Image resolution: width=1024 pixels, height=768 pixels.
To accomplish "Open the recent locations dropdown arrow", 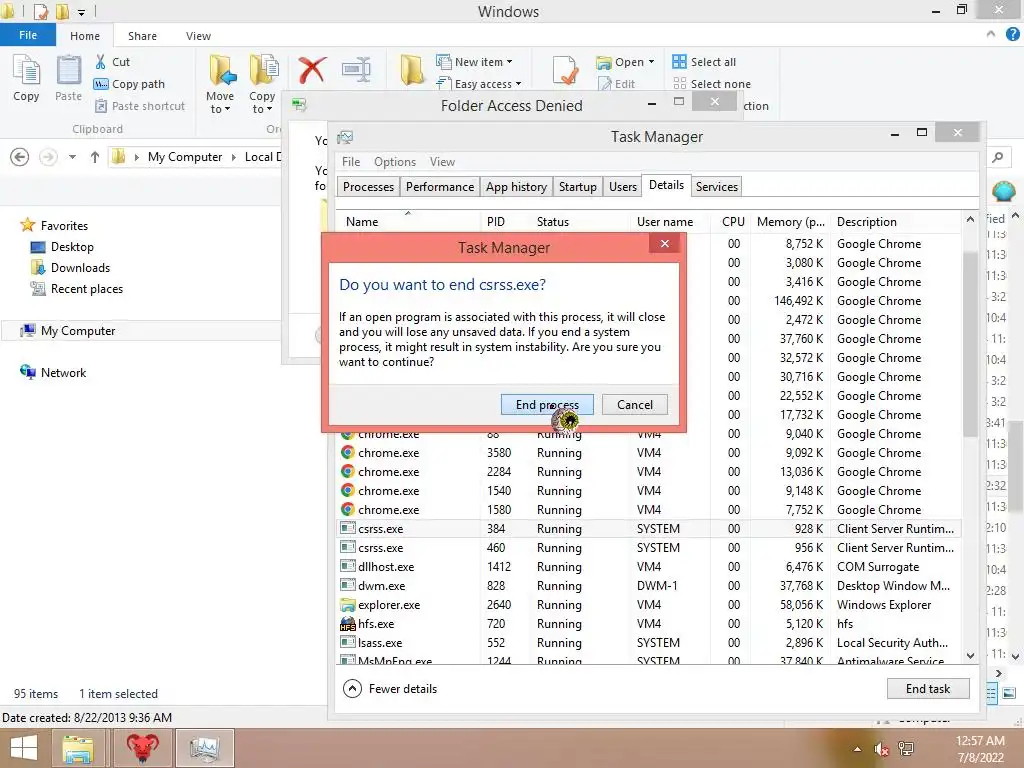I will (72, 157).
